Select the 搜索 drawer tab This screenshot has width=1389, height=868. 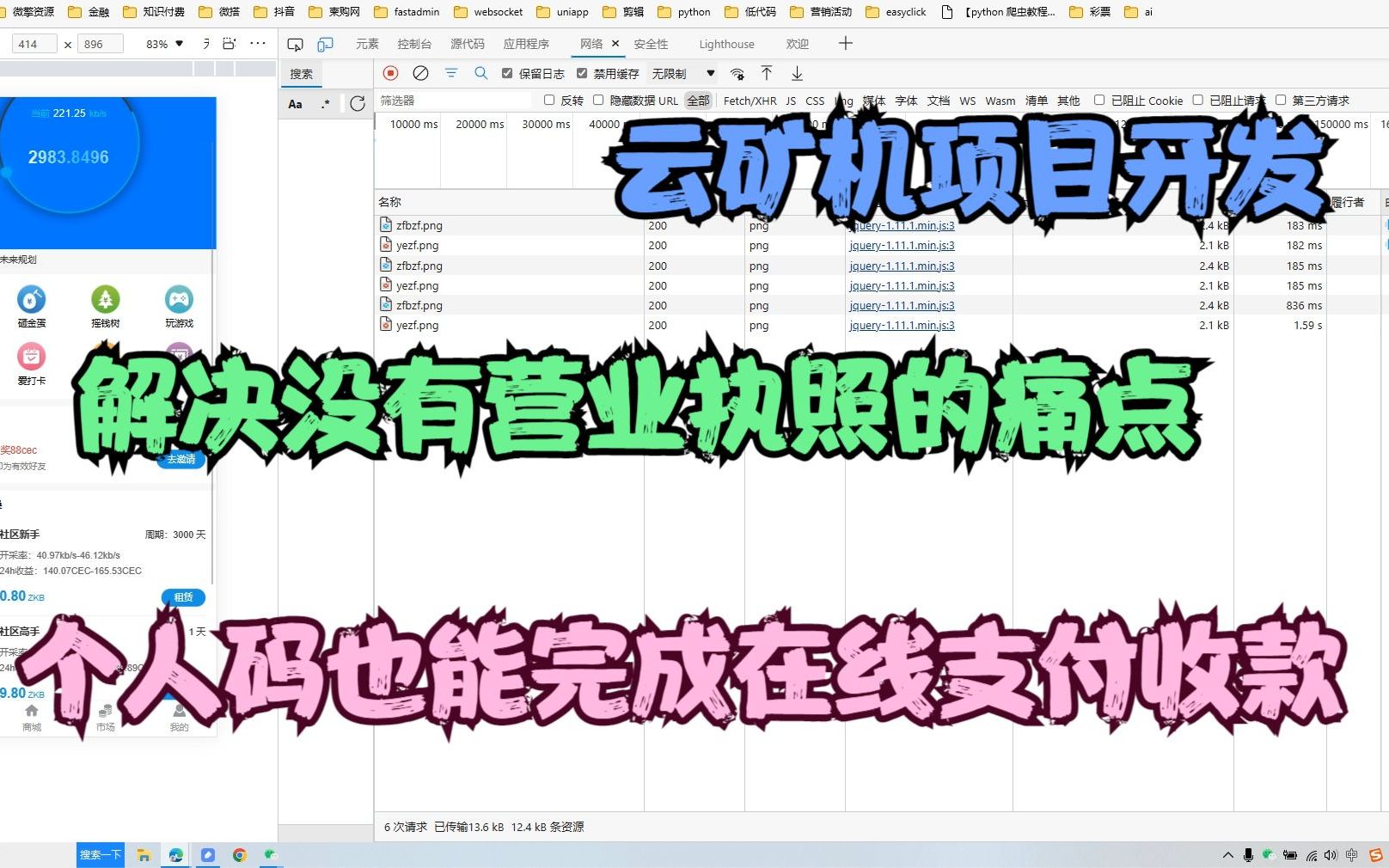click(301, 74)
